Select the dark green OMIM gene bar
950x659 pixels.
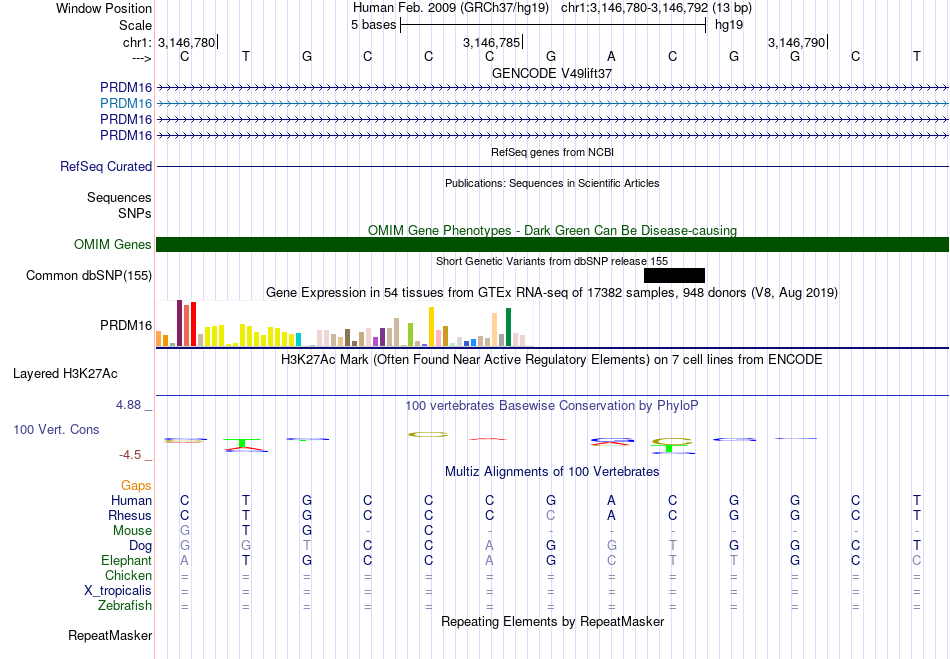[x=552, y=244]
